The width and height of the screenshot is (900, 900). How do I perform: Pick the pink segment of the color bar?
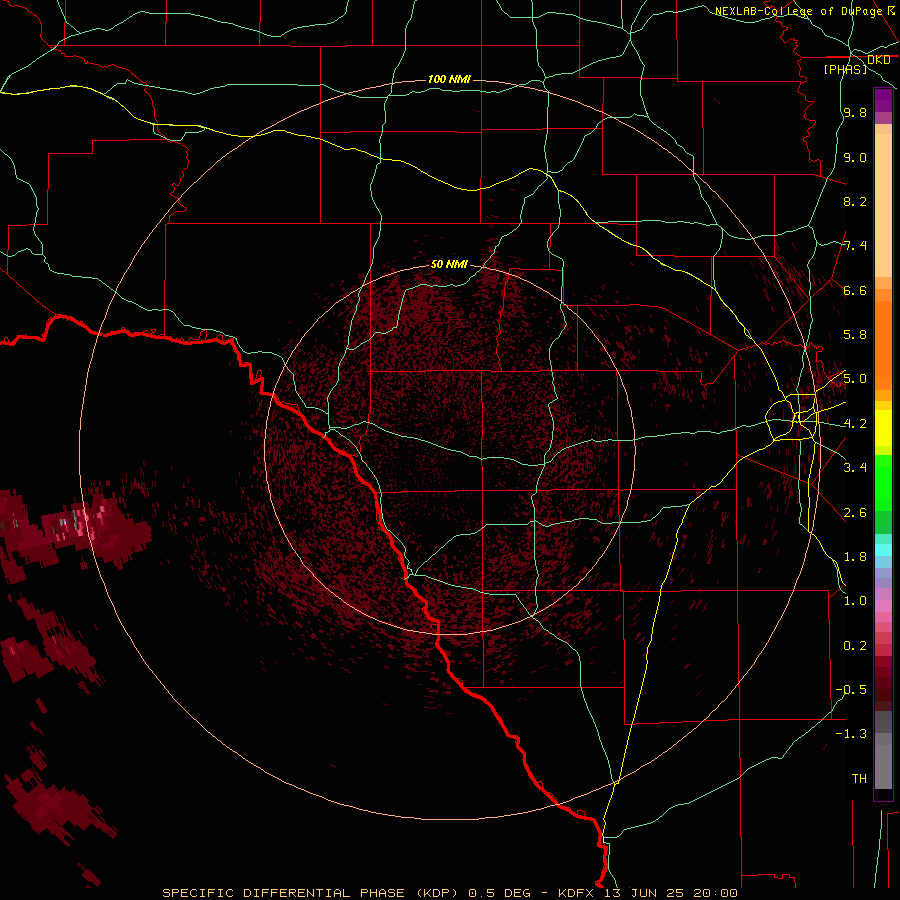pyautogui.click(x=883, y=606)
